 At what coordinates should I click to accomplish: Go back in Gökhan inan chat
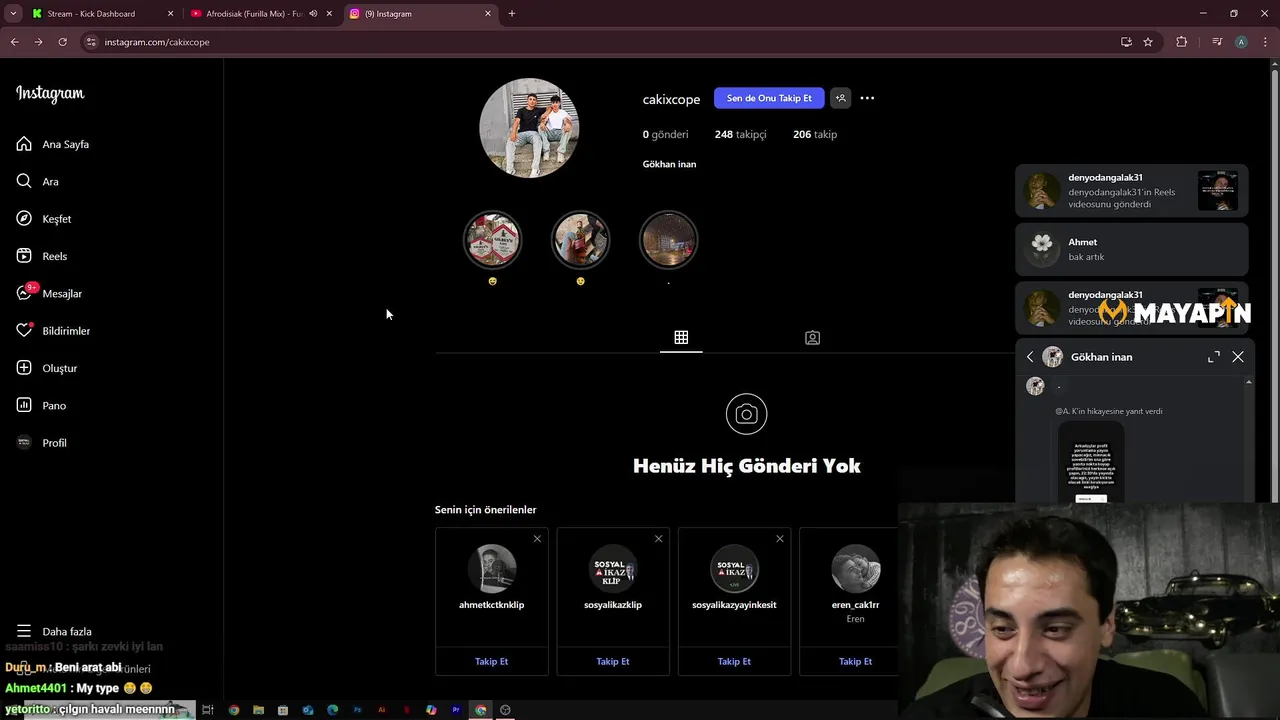coord(1030,357)
